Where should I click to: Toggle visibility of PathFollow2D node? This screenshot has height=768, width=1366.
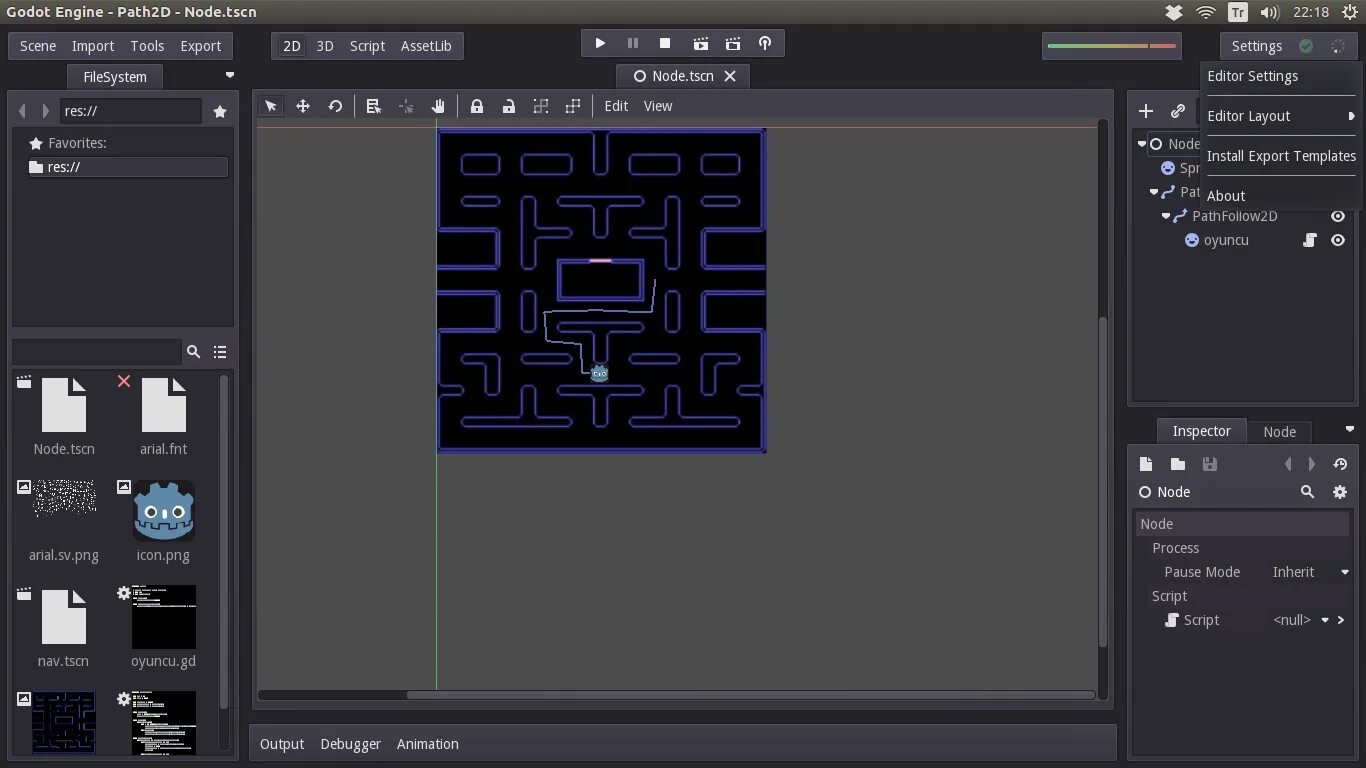click(1338, 216)
